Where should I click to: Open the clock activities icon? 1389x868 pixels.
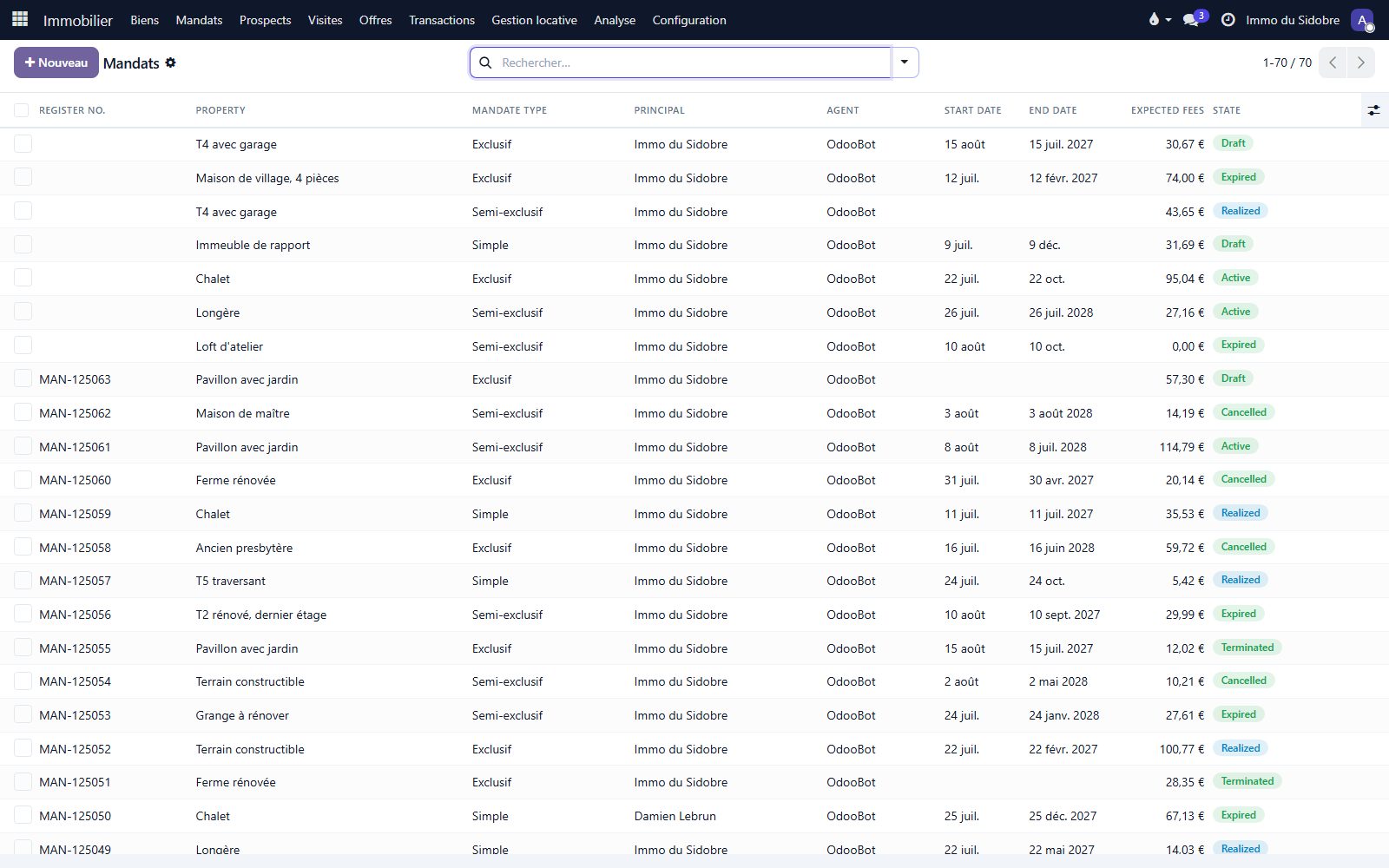click(x=1228, y=19)
